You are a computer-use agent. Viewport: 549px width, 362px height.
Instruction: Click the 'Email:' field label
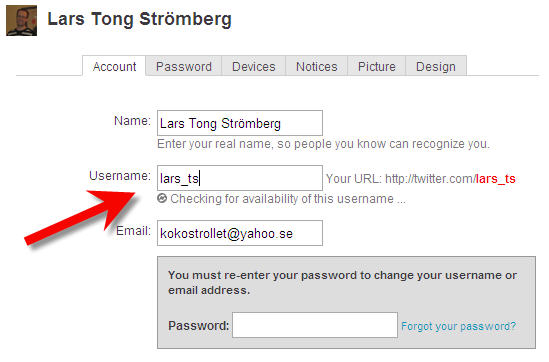point(133,231)
